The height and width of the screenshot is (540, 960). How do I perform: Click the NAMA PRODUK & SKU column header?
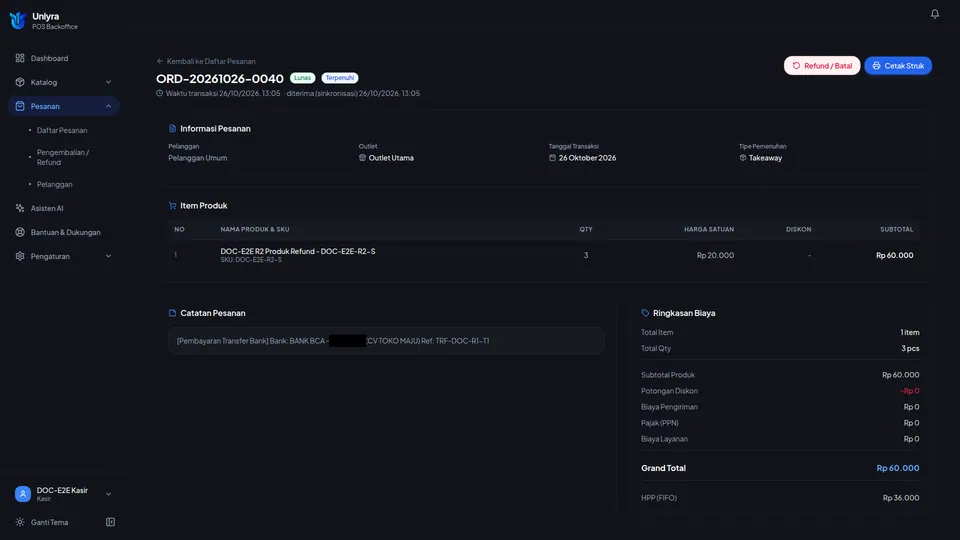(255, 229)
